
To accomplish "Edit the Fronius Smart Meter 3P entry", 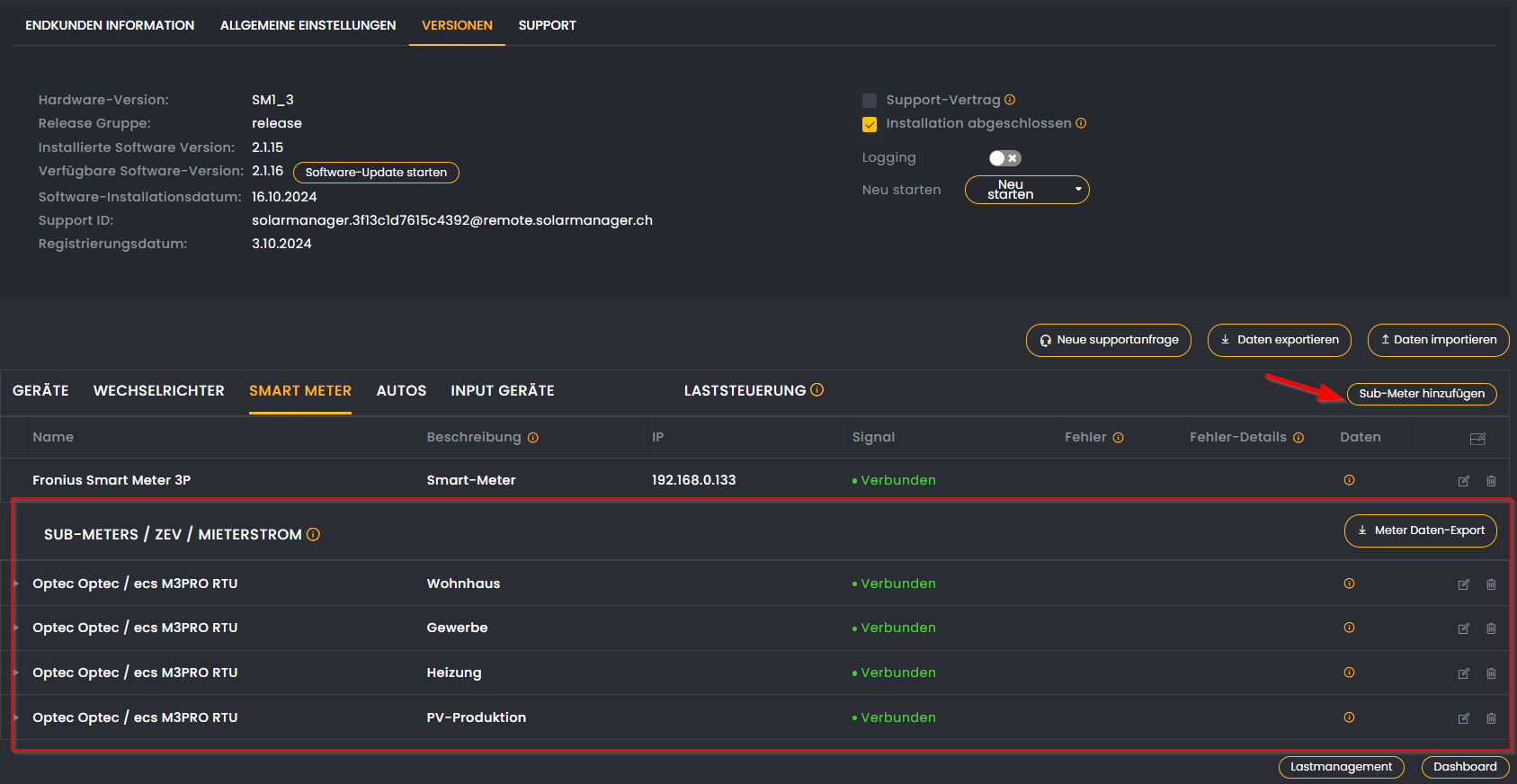I will click(1463, 481).
